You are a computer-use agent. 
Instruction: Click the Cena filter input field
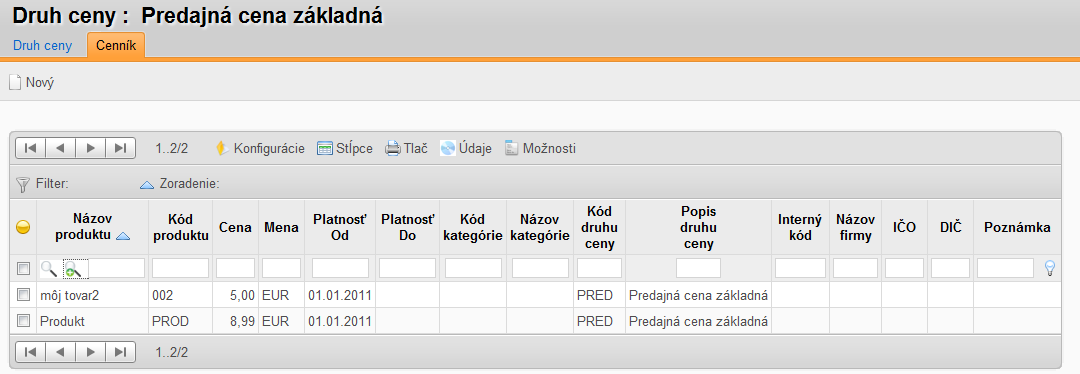click(236, 268)
